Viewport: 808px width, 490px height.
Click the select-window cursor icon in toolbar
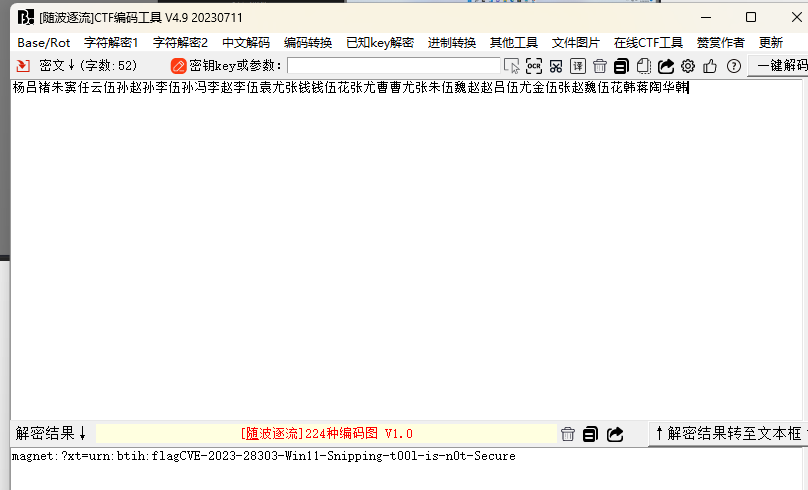click(x=512, y=66)
